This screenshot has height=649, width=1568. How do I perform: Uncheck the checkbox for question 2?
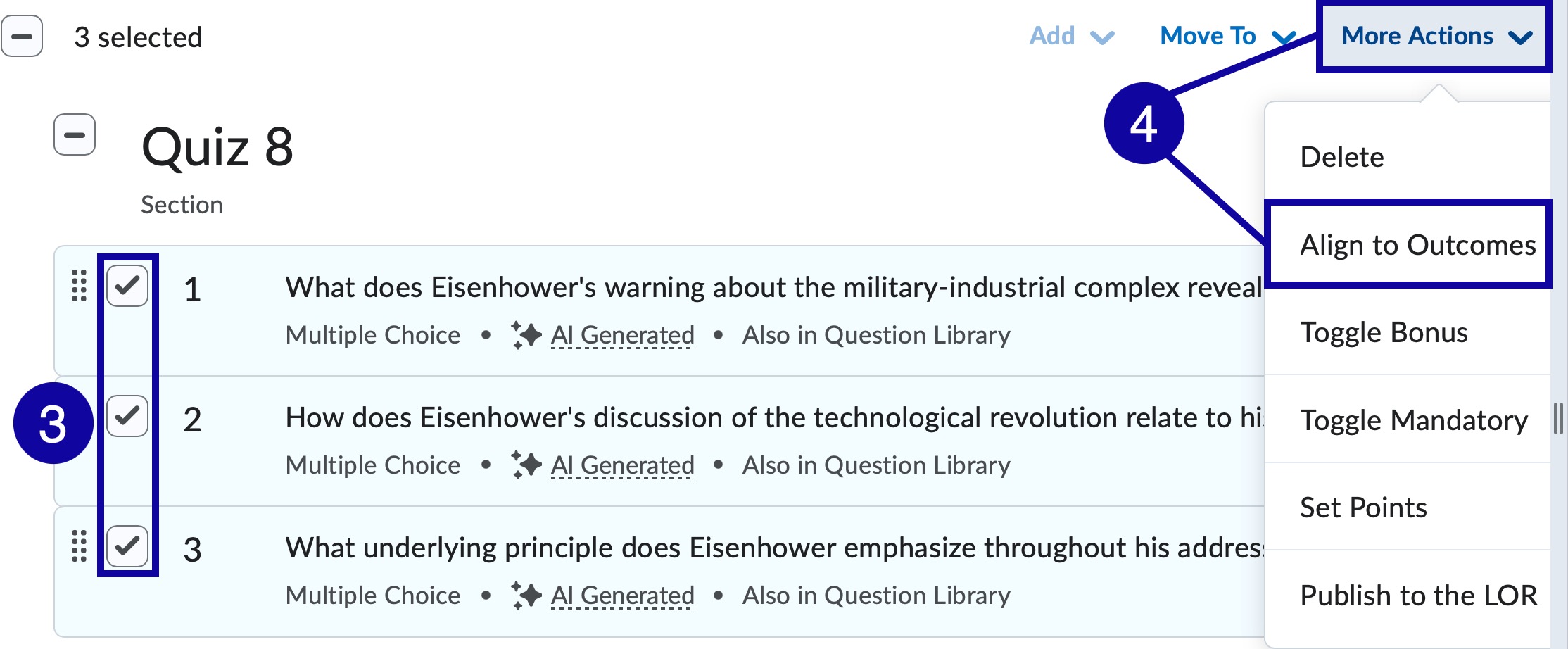[x=127, y=416]
